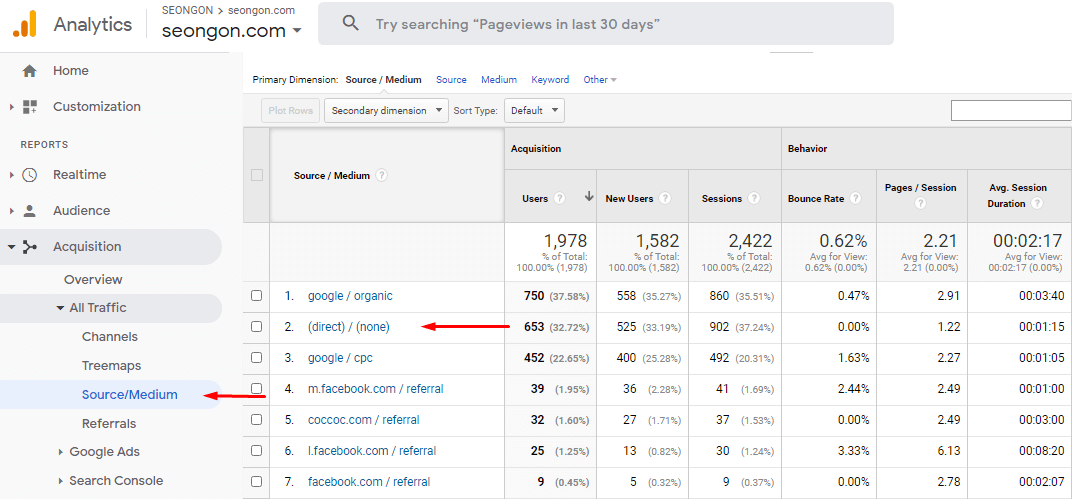
Task: Open facebook.com / referral link
Action: (369, 481)
